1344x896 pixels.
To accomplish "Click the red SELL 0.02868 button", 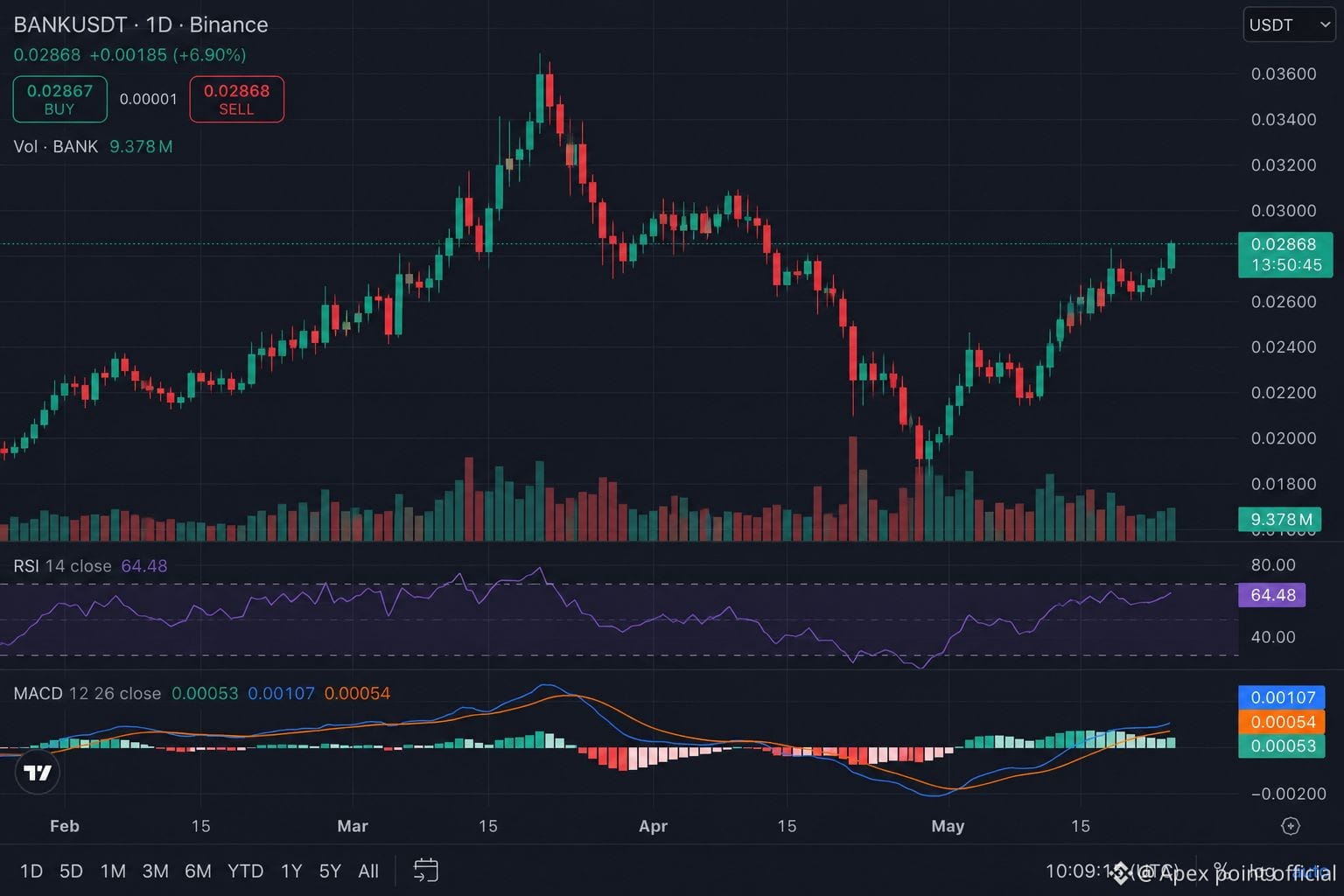I will (236, 99).
